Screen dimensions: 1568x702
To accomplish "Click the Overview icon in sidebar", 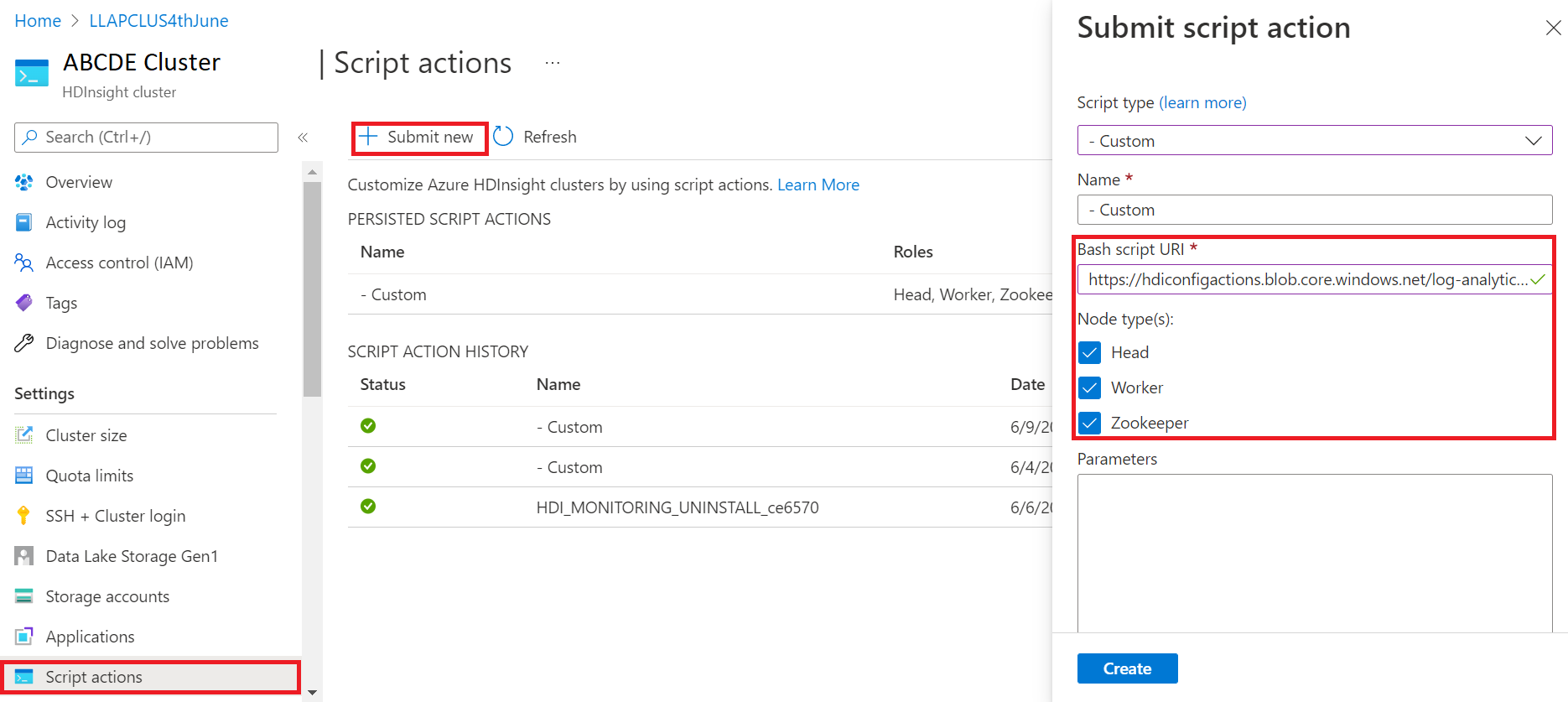I will 24,182.
